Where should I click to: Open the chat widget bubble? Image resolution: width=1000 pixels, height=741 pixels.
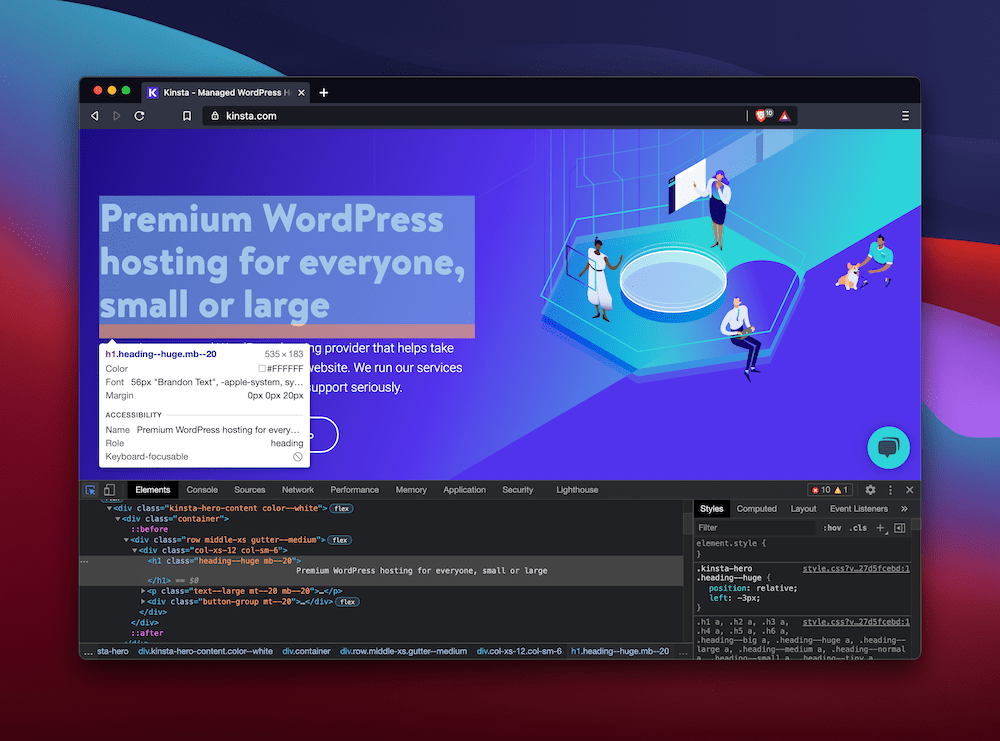click(x=888, y=448)
